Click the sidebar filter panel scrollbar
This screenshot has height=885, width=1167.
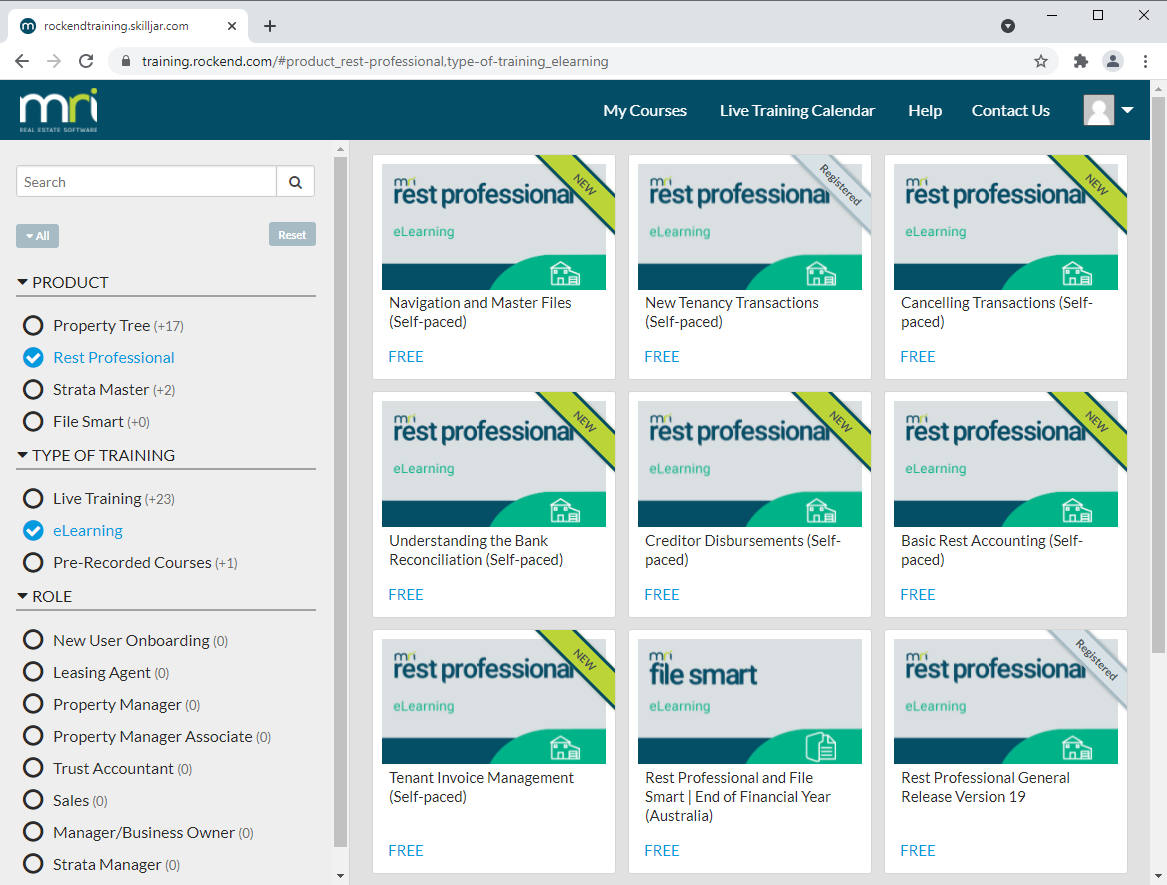(340, 501)
